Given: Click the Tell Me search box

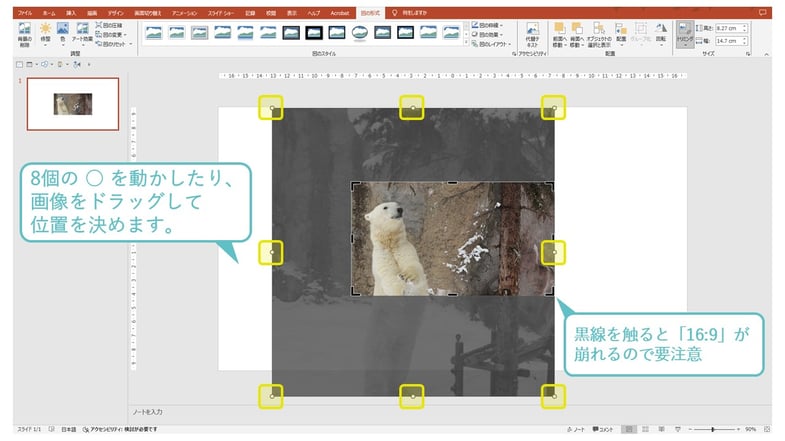Looking at the screenshot, I should click(x=410, y=13).
